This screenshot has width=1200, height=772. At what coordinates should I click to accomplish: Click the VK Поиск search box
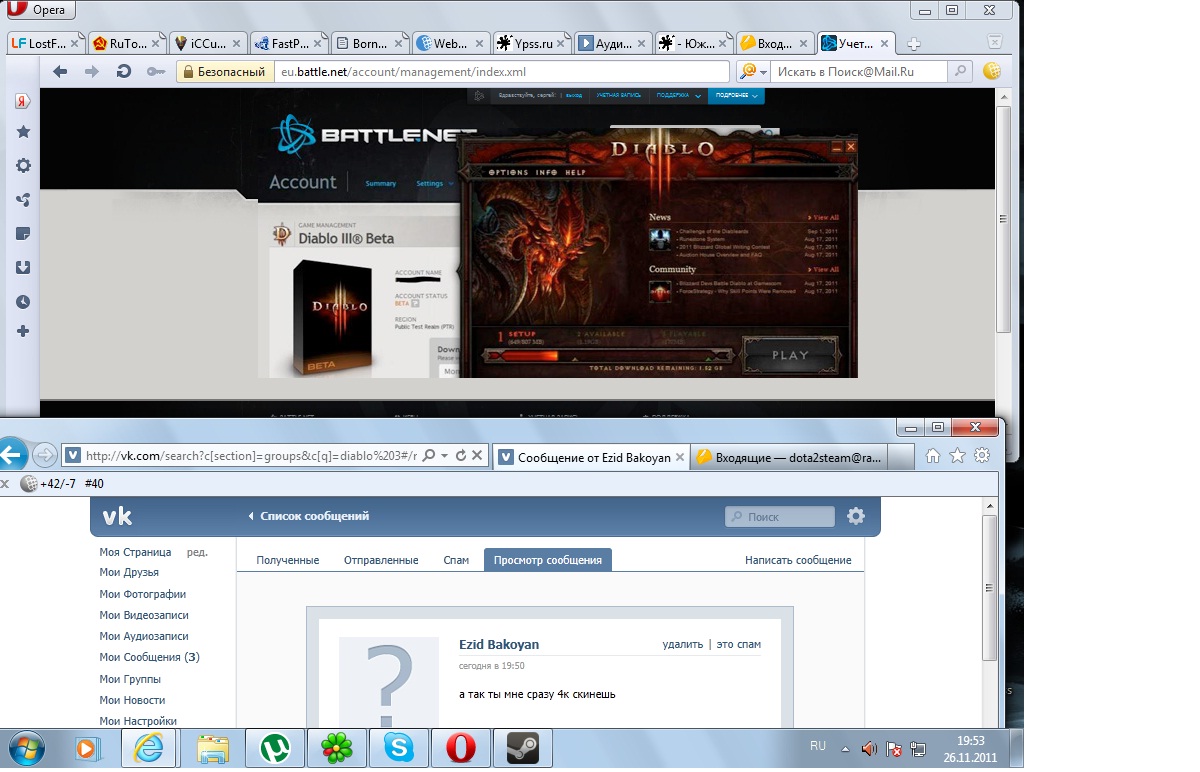coord(780,517)
